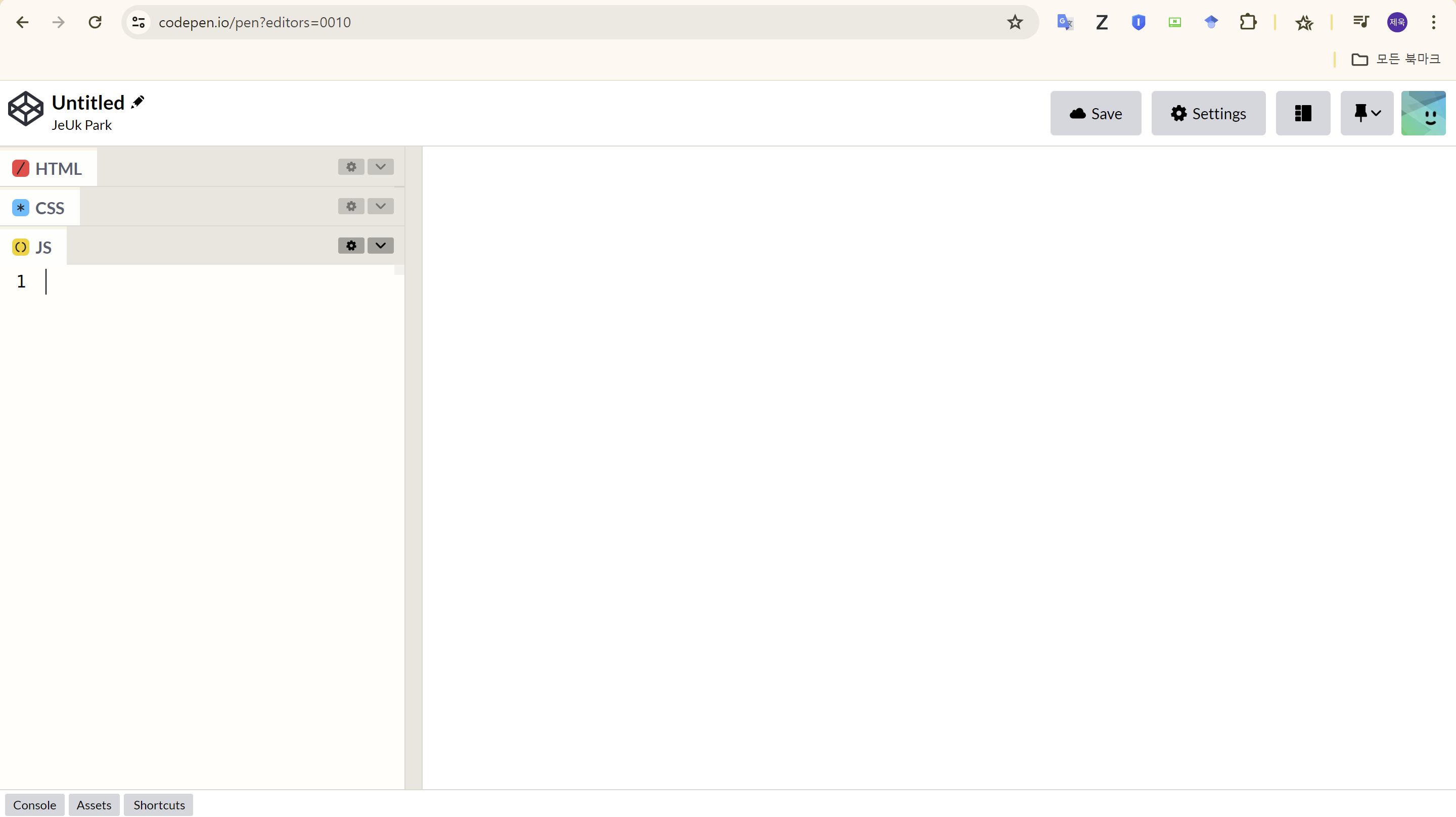Image resolution: width=1456 pixels, height=817 pixels.
Task: Click the user avatar in the header
Action: (1423, 114)
